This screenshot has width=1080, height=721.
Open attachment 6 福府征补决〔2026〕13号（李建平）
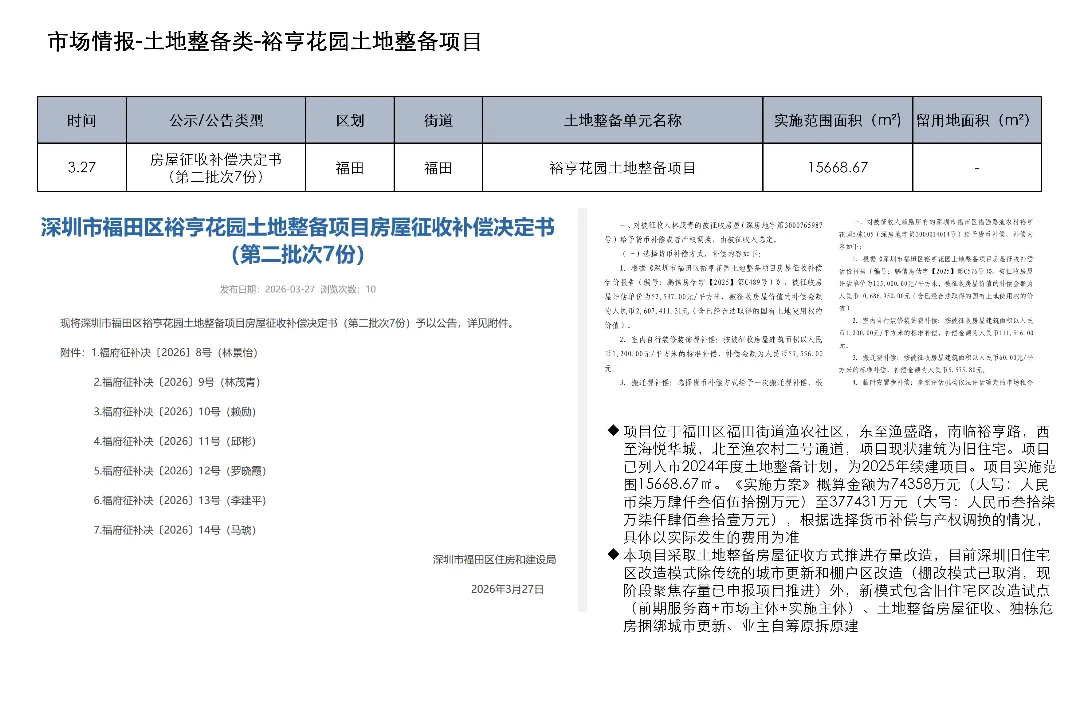[180, 501]
